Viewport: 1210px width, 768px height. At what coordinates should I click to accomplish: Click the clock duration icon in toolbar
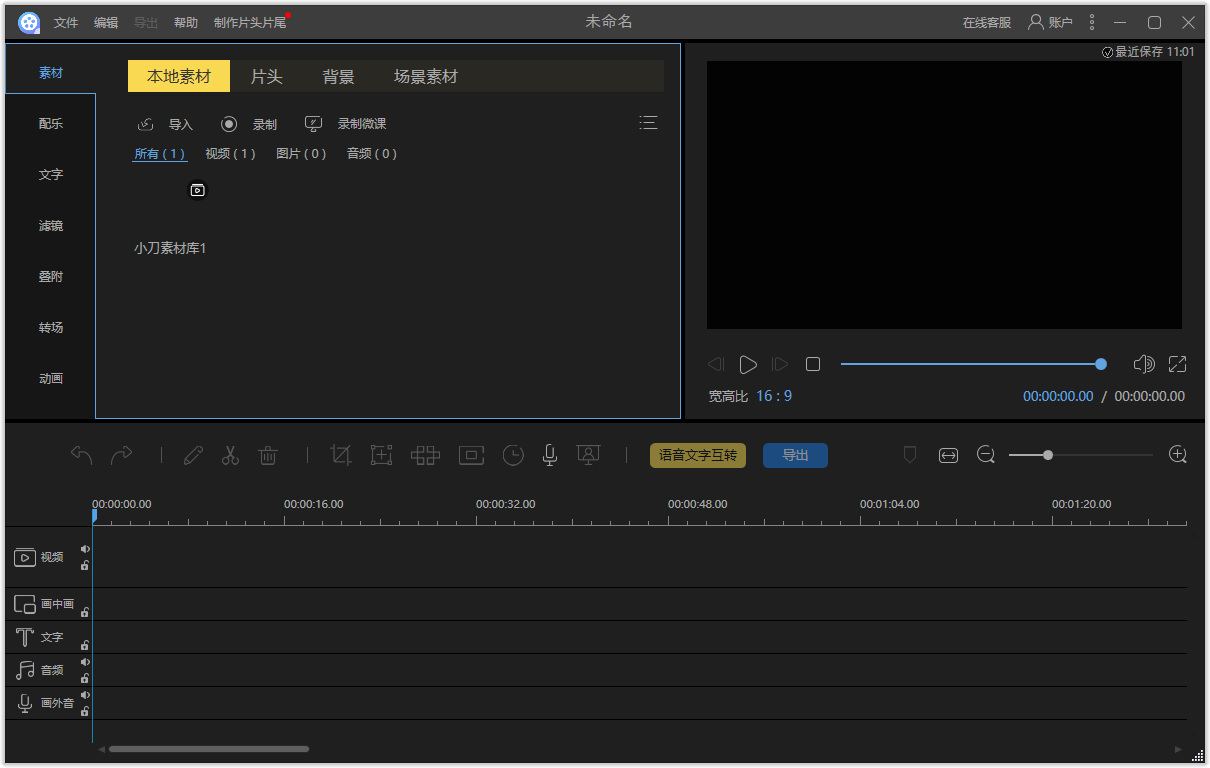click(512, 456)
